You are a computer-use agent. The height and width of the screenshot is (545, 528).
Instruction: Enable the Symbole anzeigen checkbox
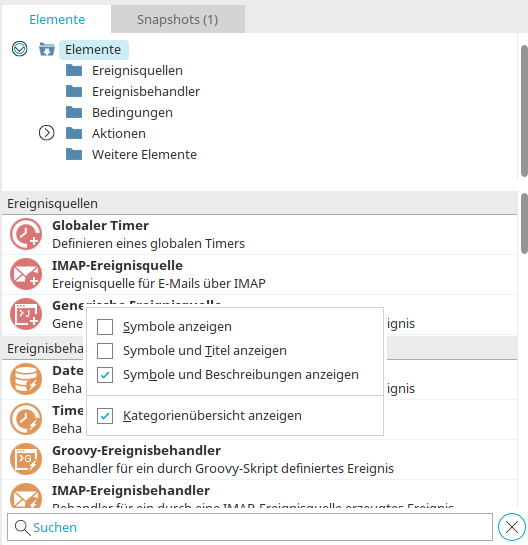tap(105, 327)
